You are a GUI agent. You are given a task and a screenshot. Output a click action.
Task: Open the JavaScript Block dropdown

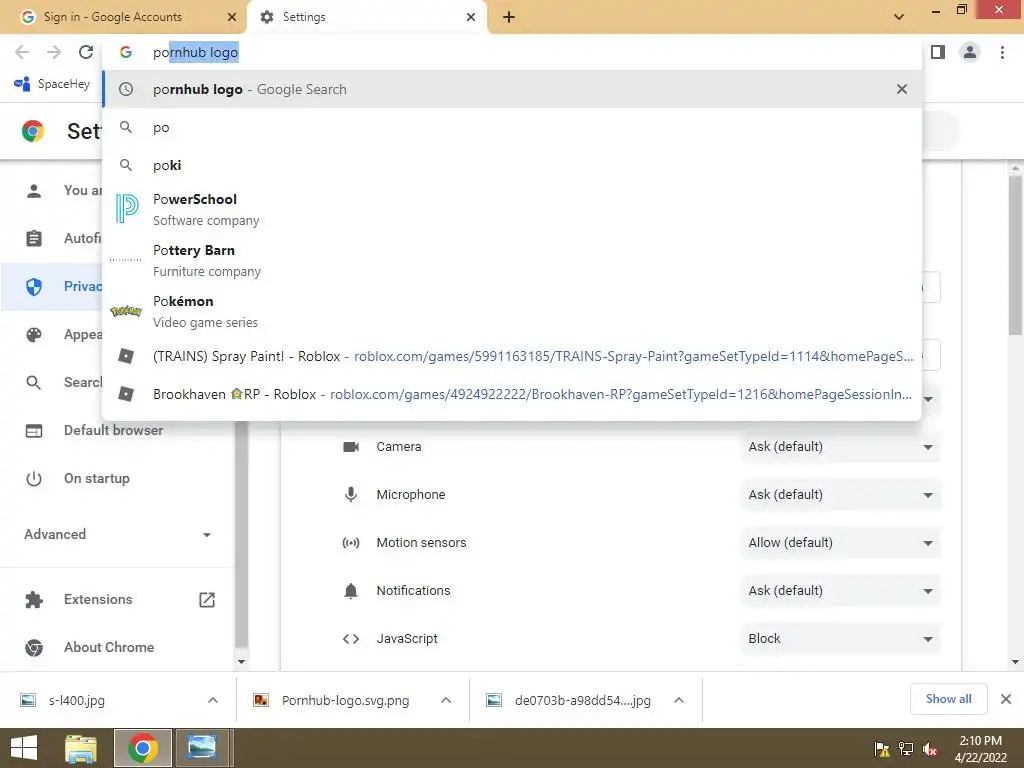point(840,639)
